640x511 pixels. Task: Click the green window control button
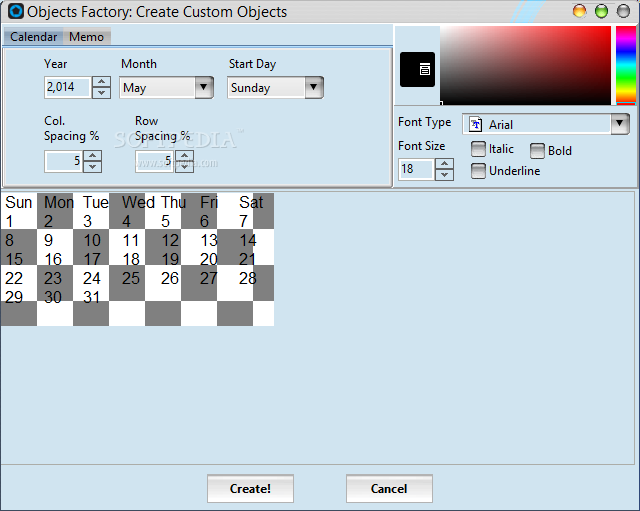(x=601, y=11)
